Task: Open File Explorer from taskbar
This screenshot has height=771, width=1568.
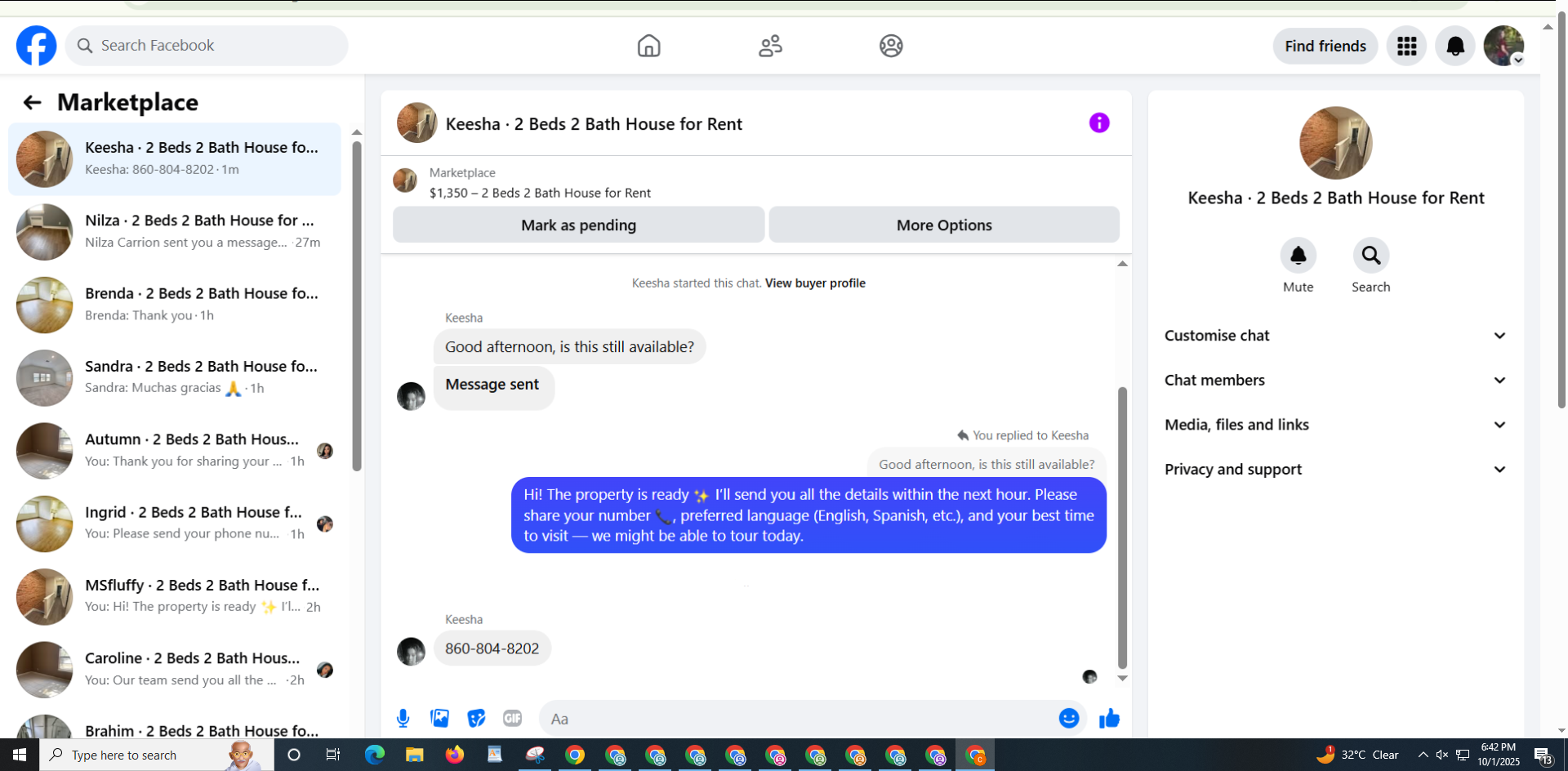Action: point(414,755)
